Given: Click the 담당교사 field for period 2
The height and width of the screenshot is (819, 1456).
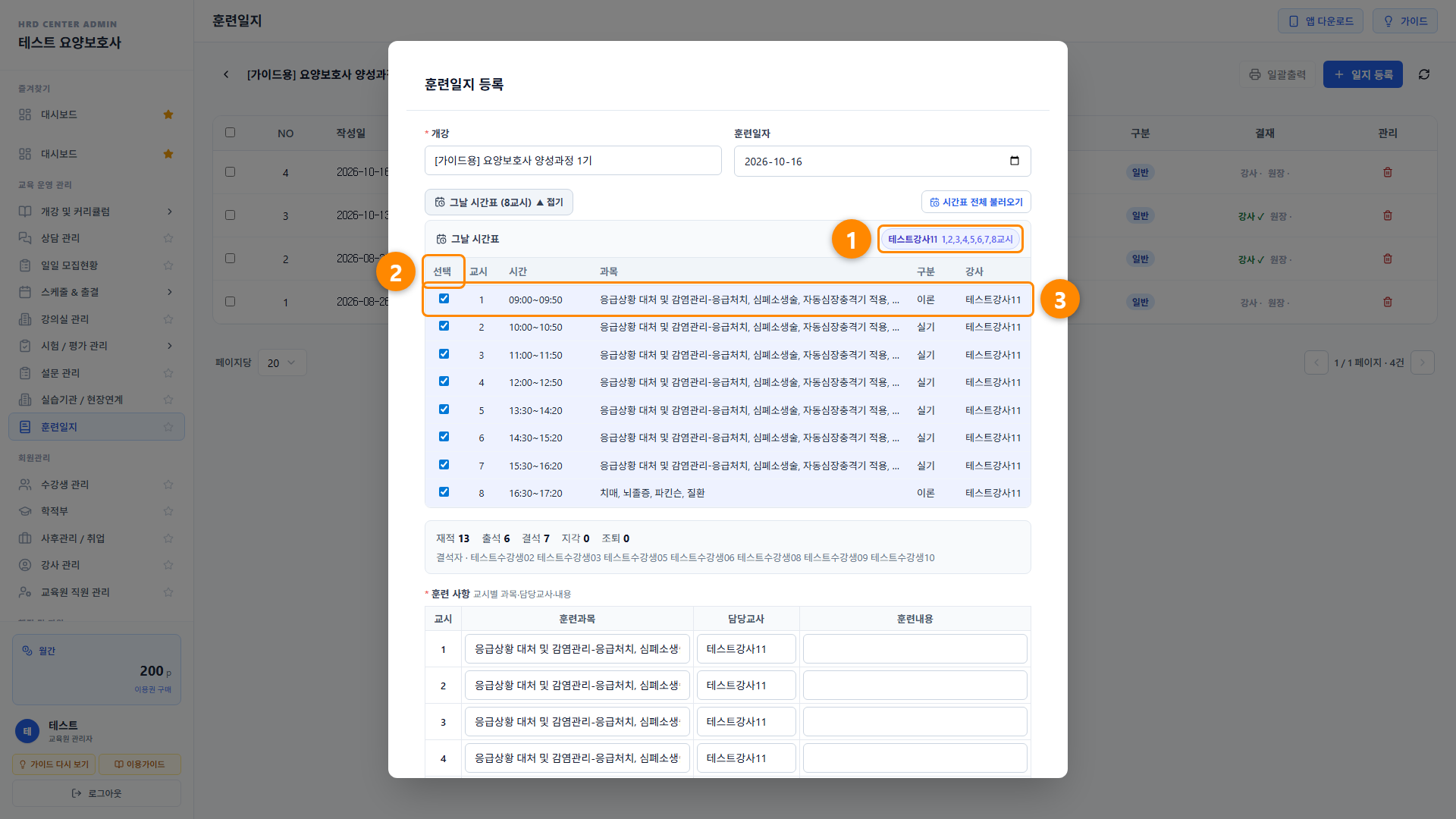Looking at the screenshot, I should (x=746, y=686).
